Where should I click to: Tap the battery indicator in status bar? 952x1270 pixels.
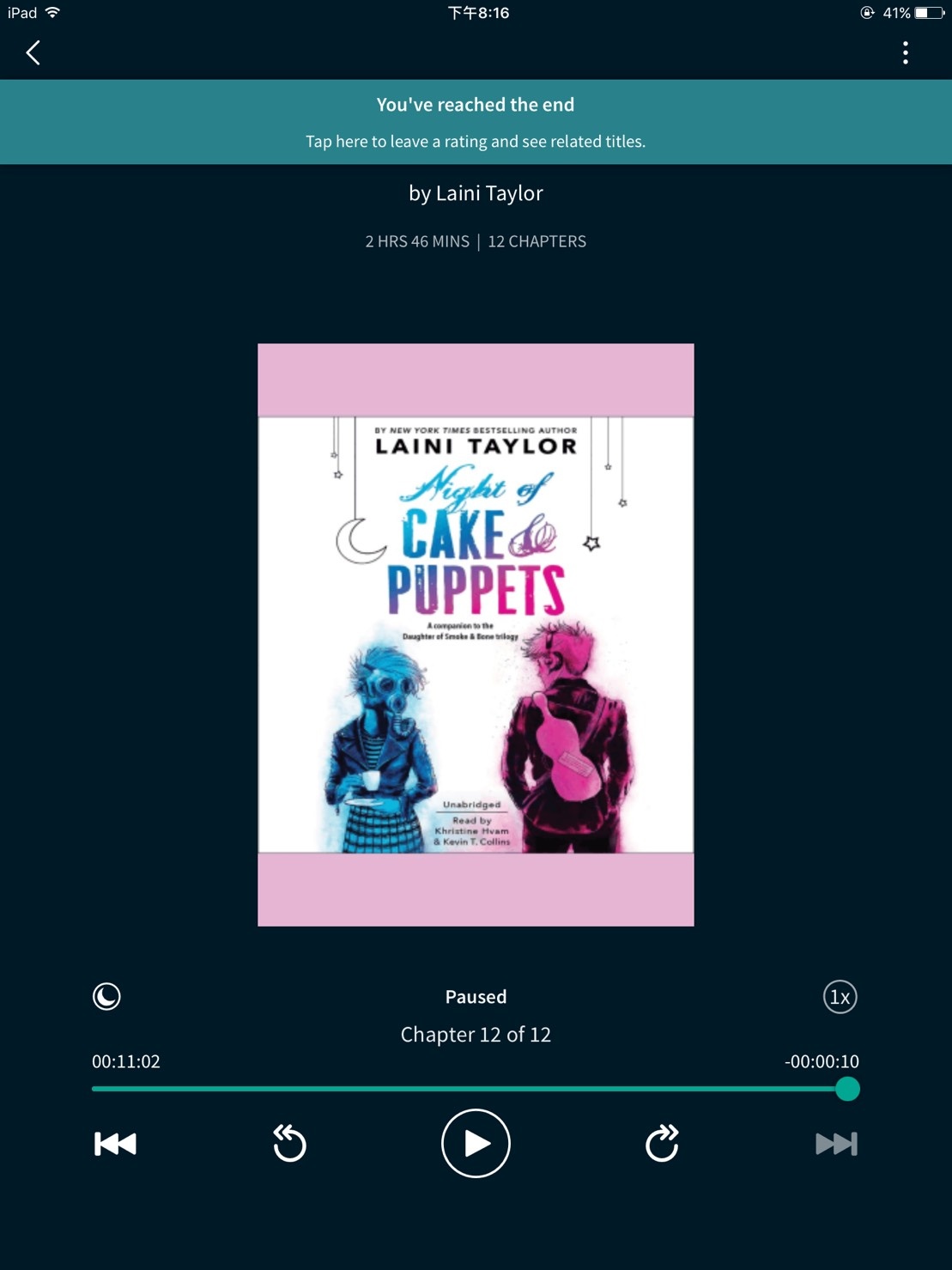pyautogui.click(x=929, y=13)
